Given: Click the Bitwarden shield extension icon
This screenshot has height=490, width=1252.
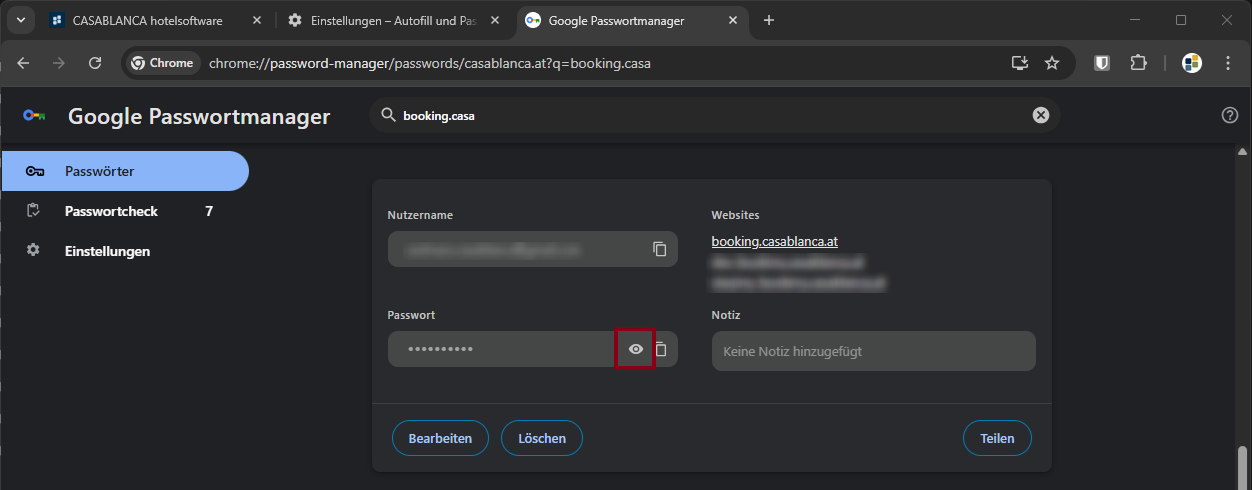Looking at the screenshot, I should [x=1102, y=63].
